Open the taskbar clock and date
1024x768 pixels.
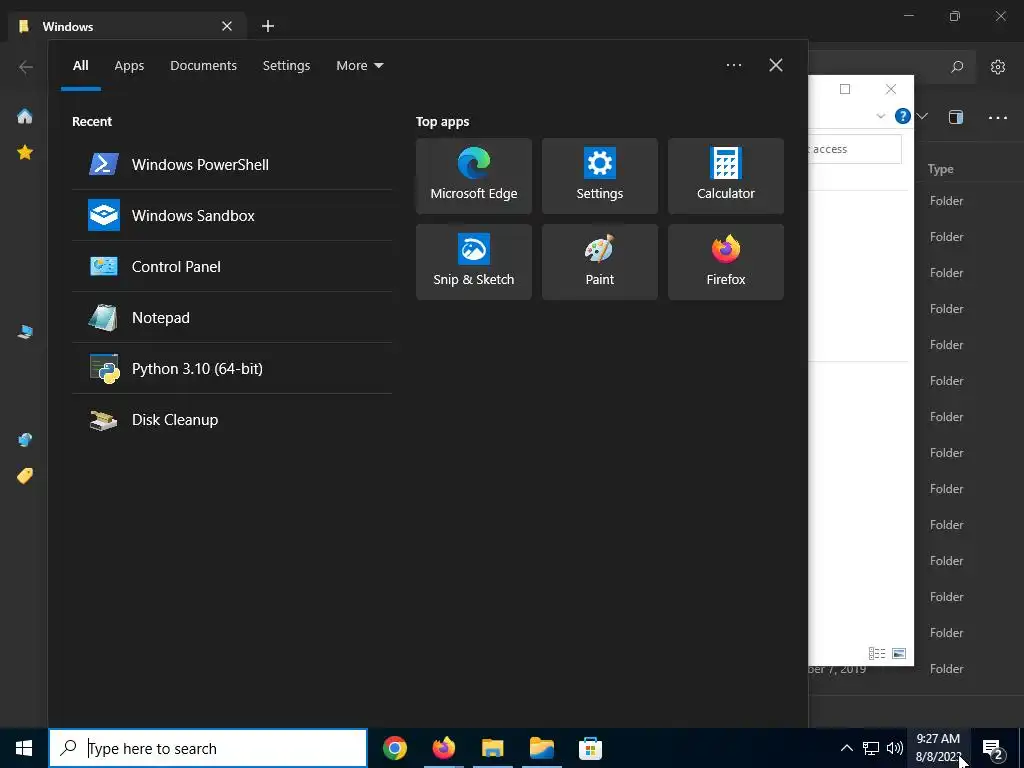coord(938,748)
